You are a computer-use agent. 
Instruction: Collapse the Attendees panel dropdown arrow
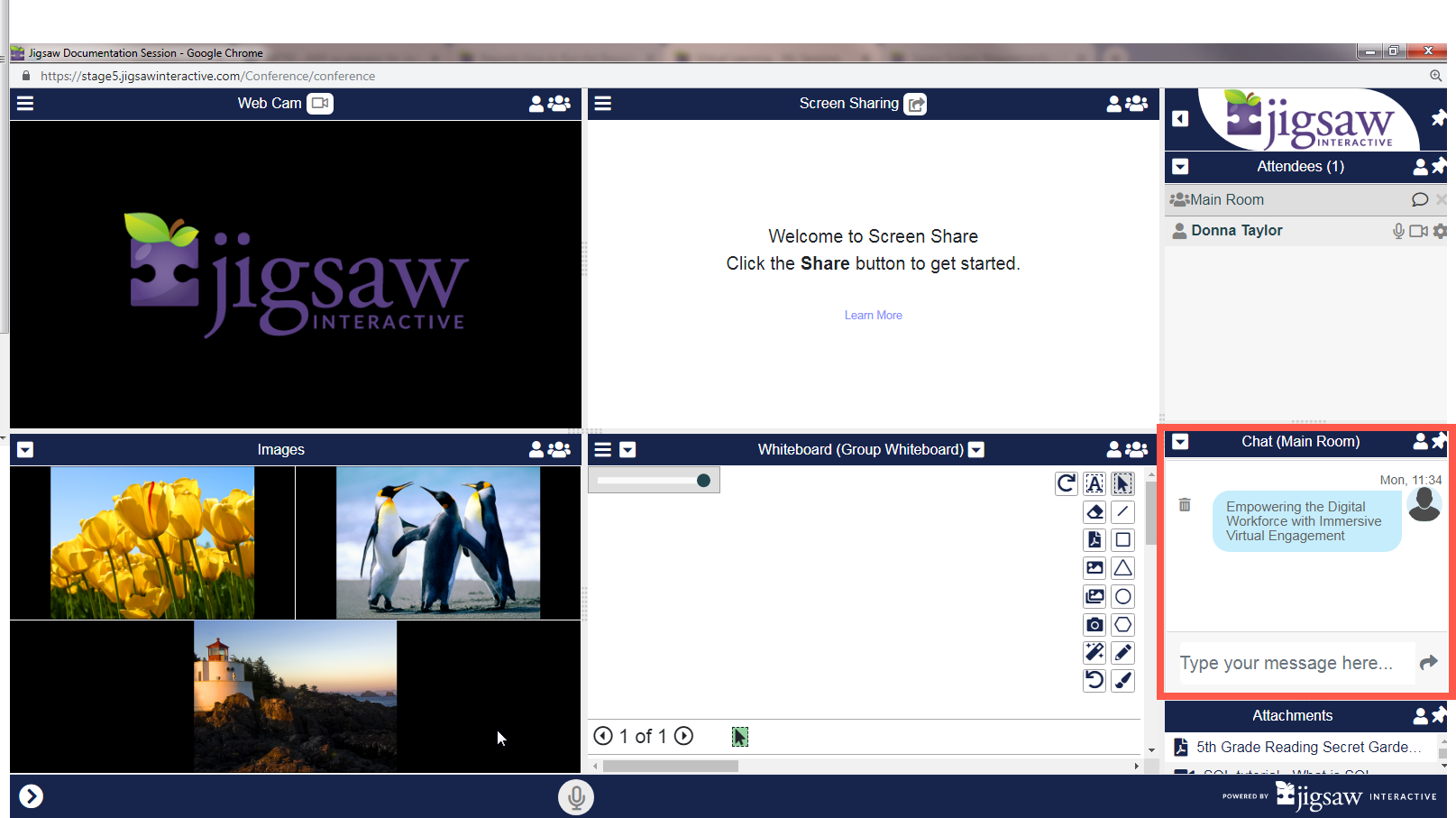pos(1180,167)
